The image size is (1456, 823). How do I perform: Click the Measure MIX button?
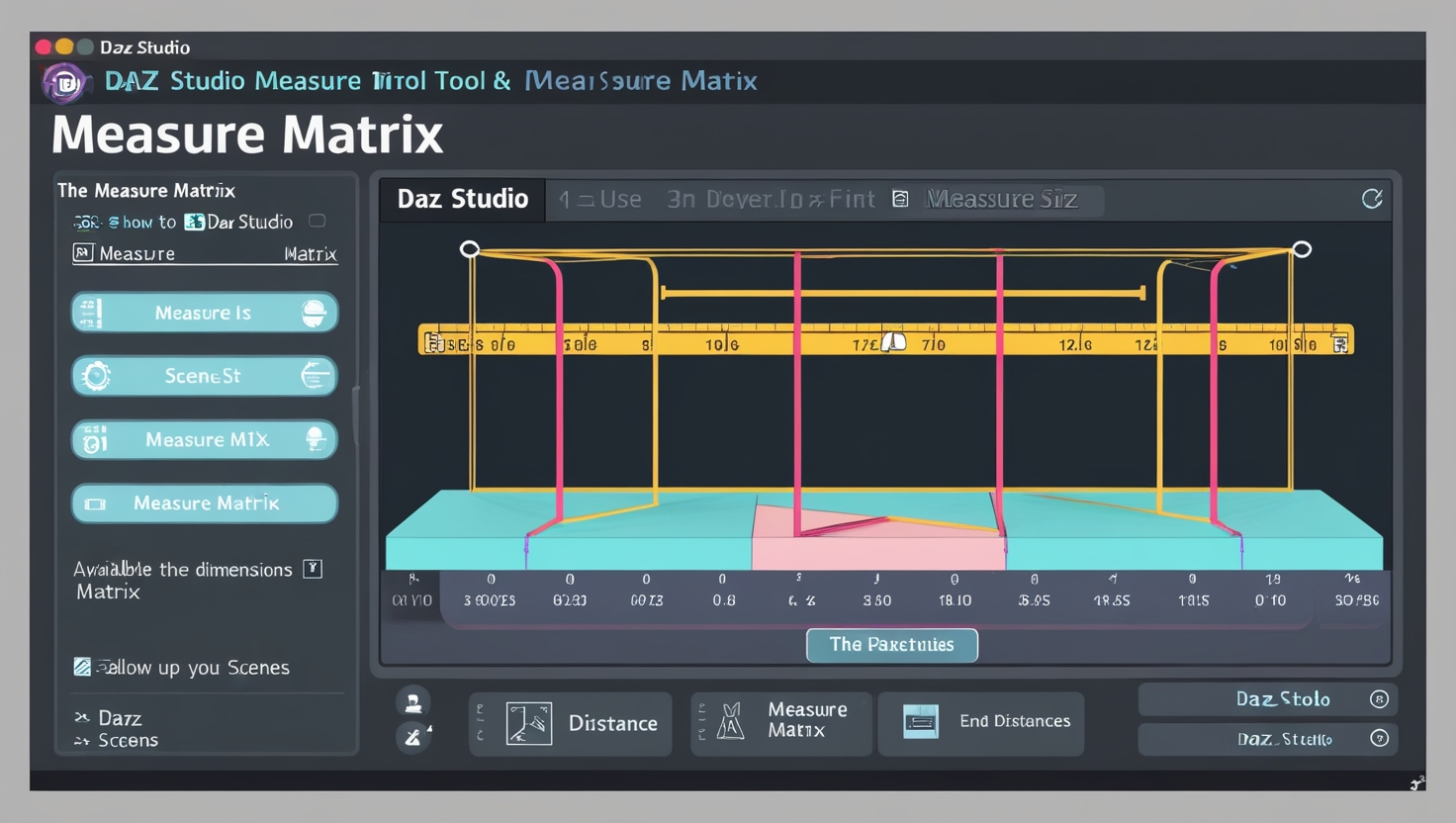[x=205, y=439]
